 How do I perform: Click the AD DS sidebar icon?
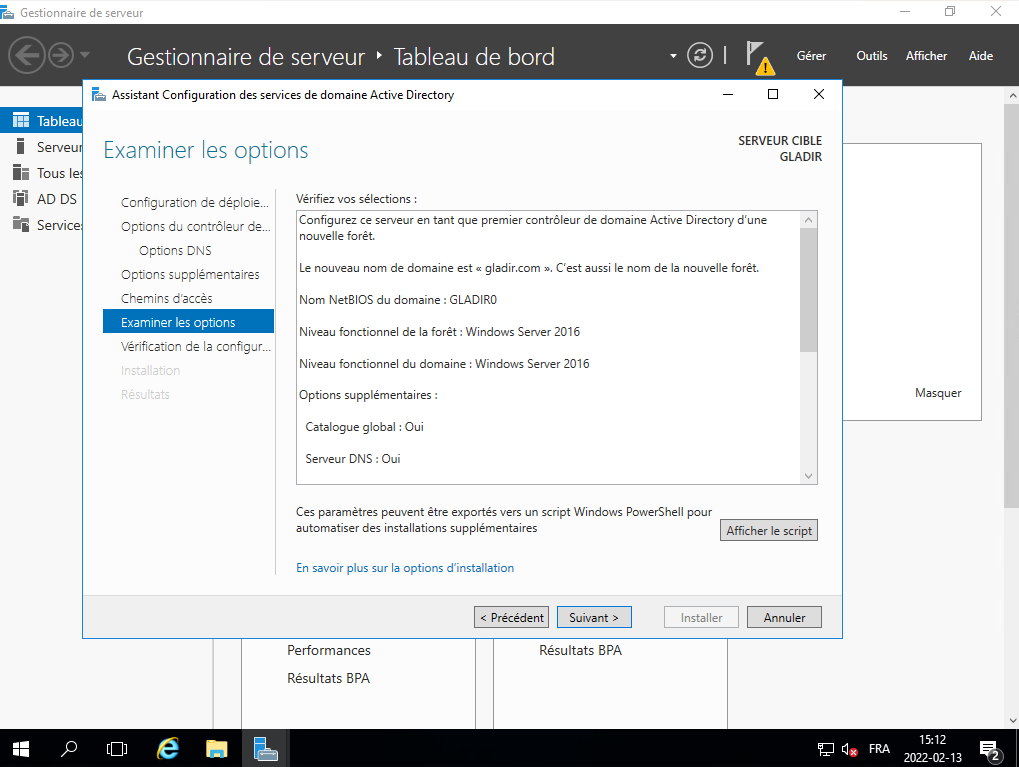(x=21, y=198)
